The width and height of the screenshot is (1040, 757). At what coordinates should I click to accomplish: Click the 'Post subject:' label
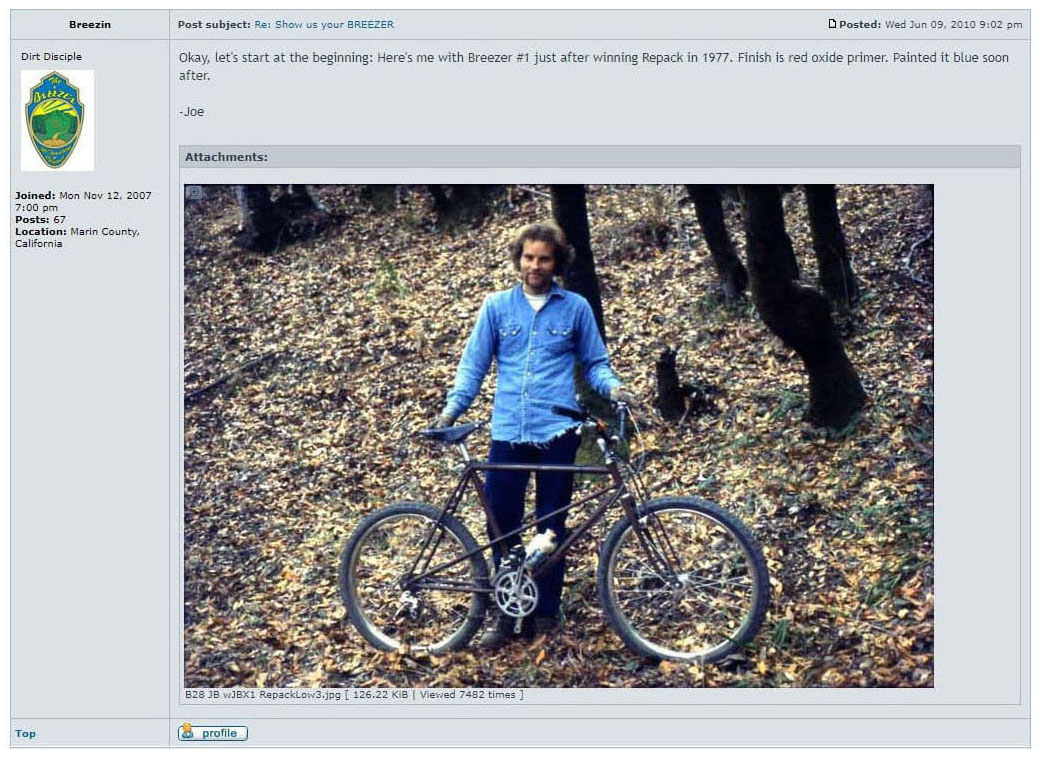214,25
